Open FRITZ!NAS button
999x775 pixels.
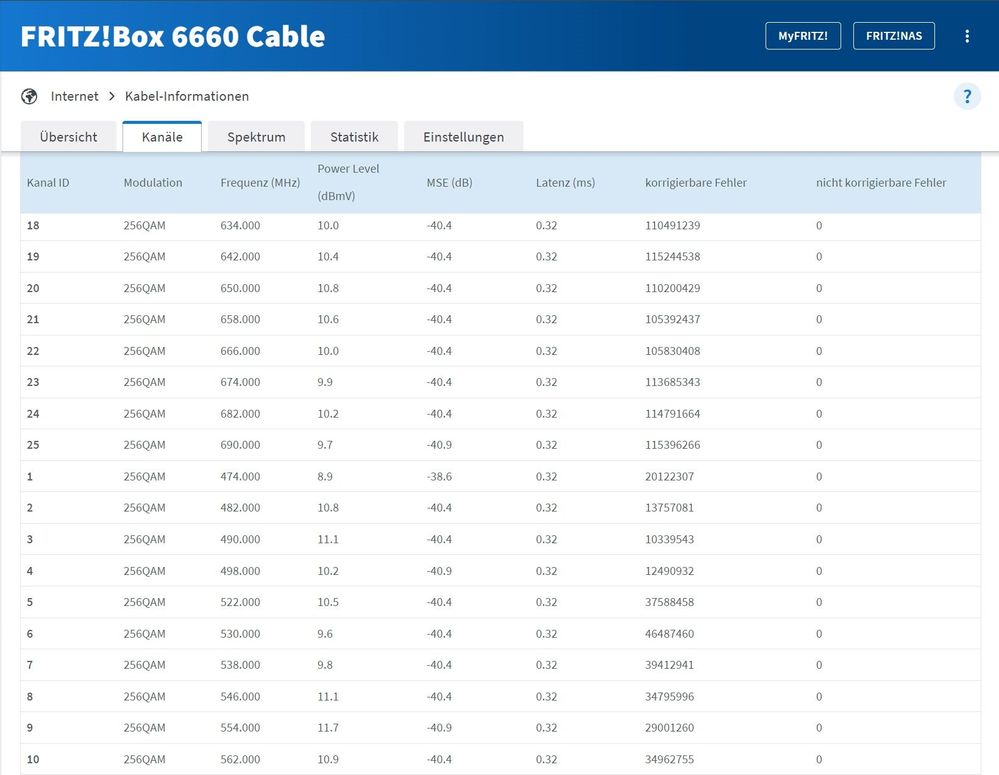click(894, 36)
